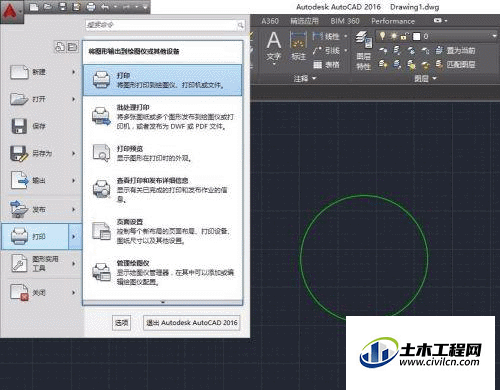Click Plot printer icon in quick access toolbar
This screenshot has width=500, height=390.
(x=91, y=7)
